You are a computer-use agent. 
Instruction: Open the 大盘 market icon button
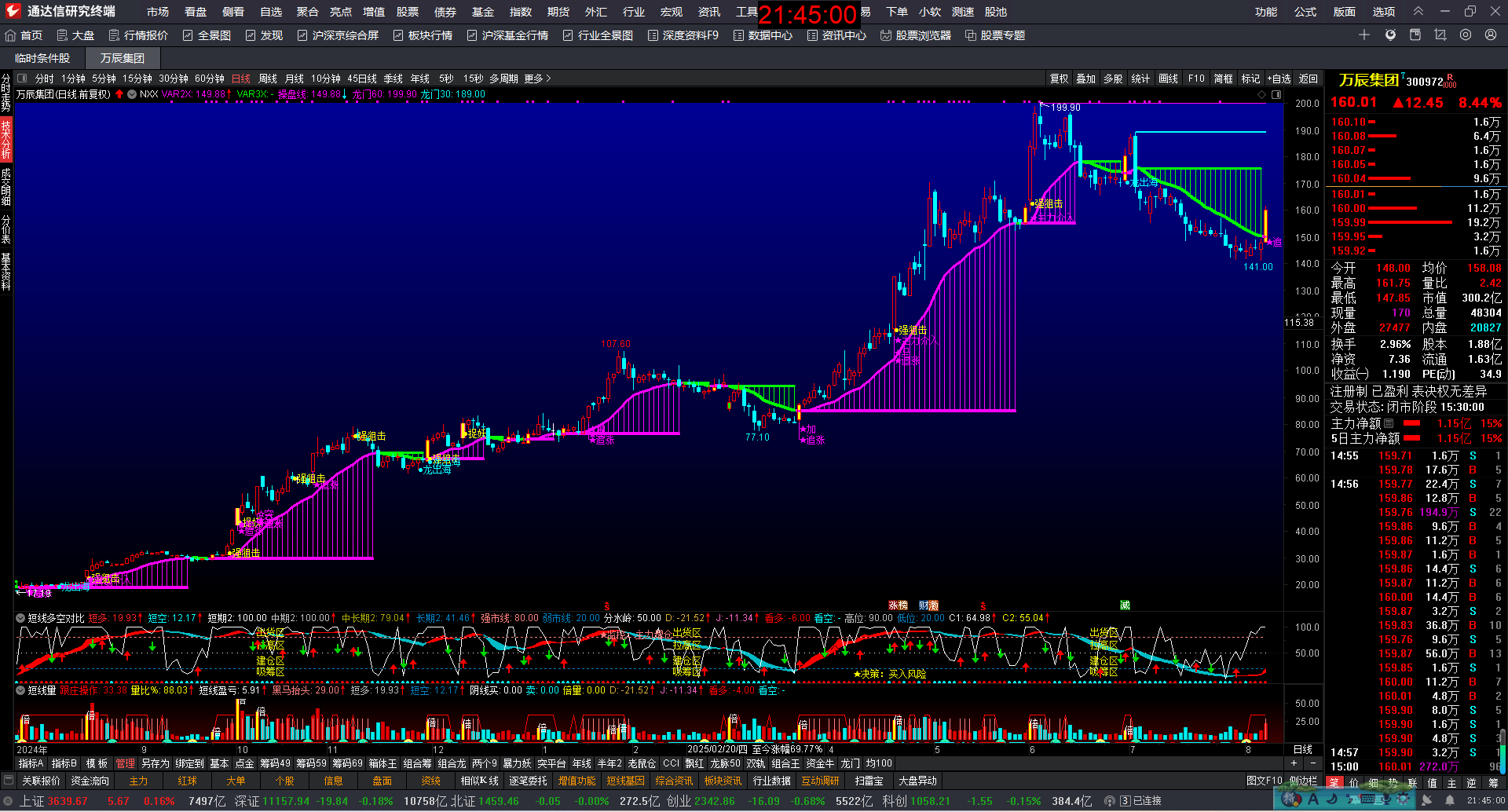click(62, 35)
